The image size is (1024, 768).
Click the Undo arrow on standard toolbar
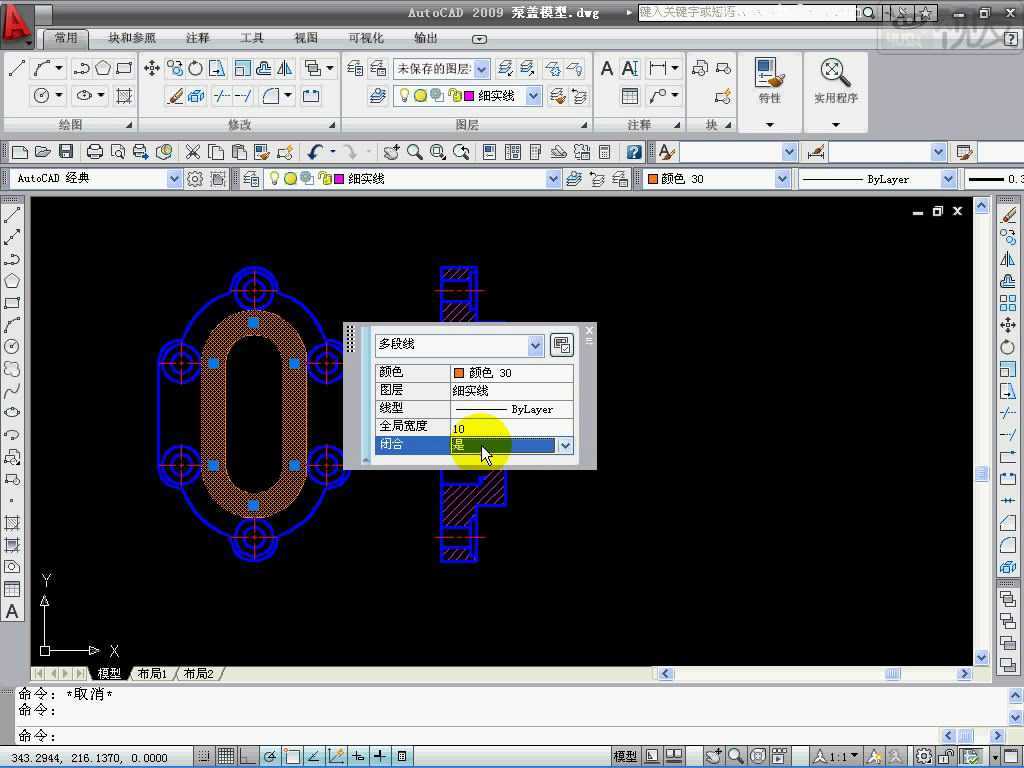[x=315, y=152]
